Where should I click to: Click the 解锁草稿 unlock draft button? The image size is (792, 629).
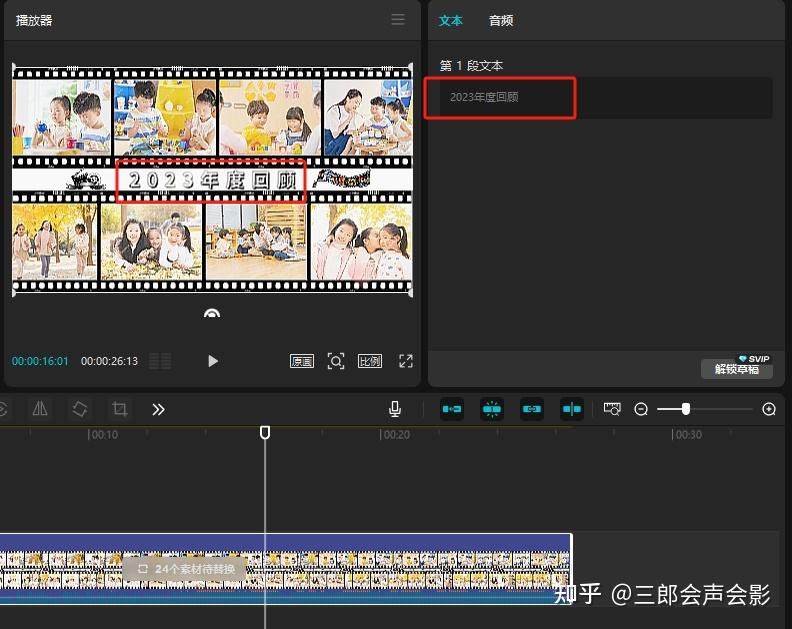736,369
